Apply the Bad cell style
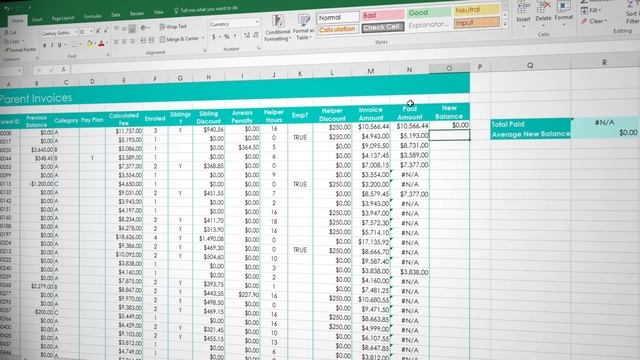This screenshot has width=640, height=360. coord(382,15)
